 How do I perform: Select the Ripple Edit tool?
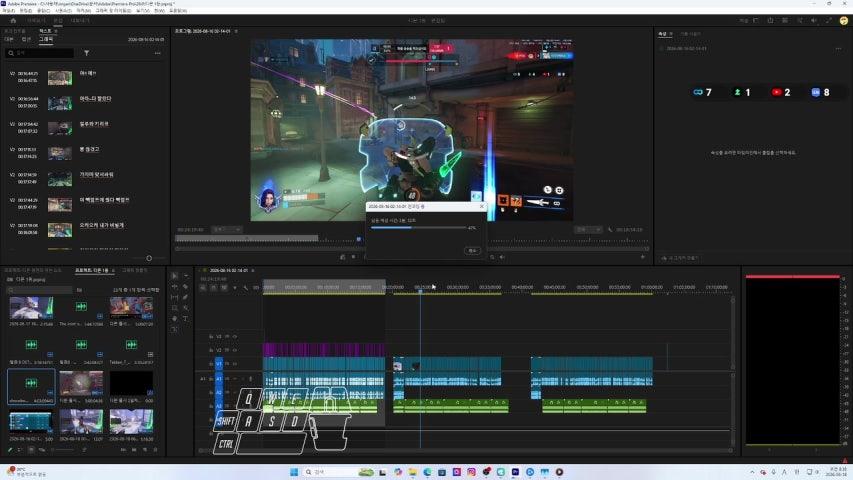point(175,287)
